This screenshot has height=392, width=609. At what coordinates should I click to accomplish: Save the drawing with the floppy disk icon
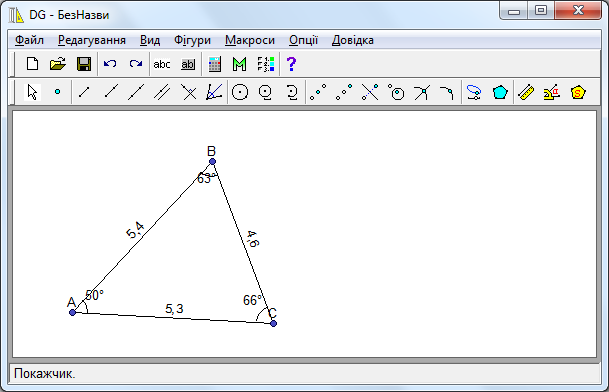point(84,64)
